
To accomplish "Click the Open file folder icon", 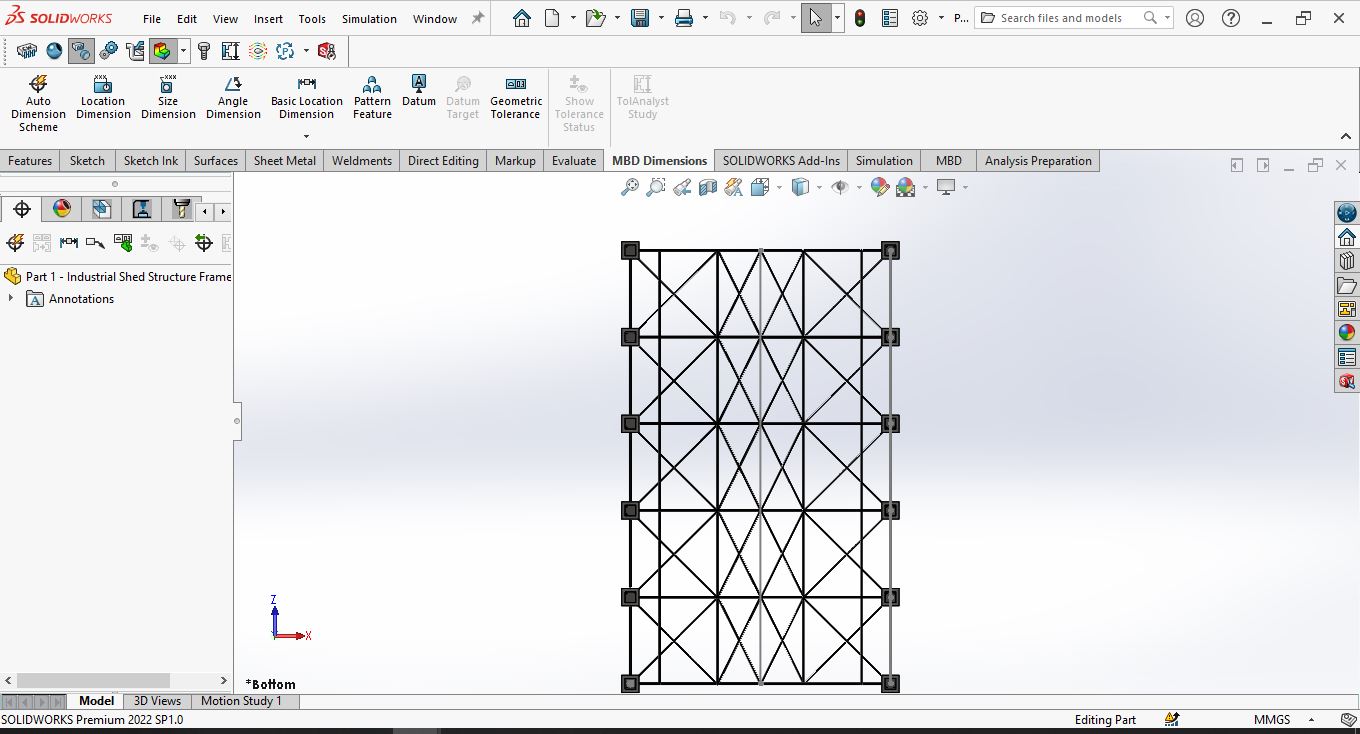I will [596, 18].
